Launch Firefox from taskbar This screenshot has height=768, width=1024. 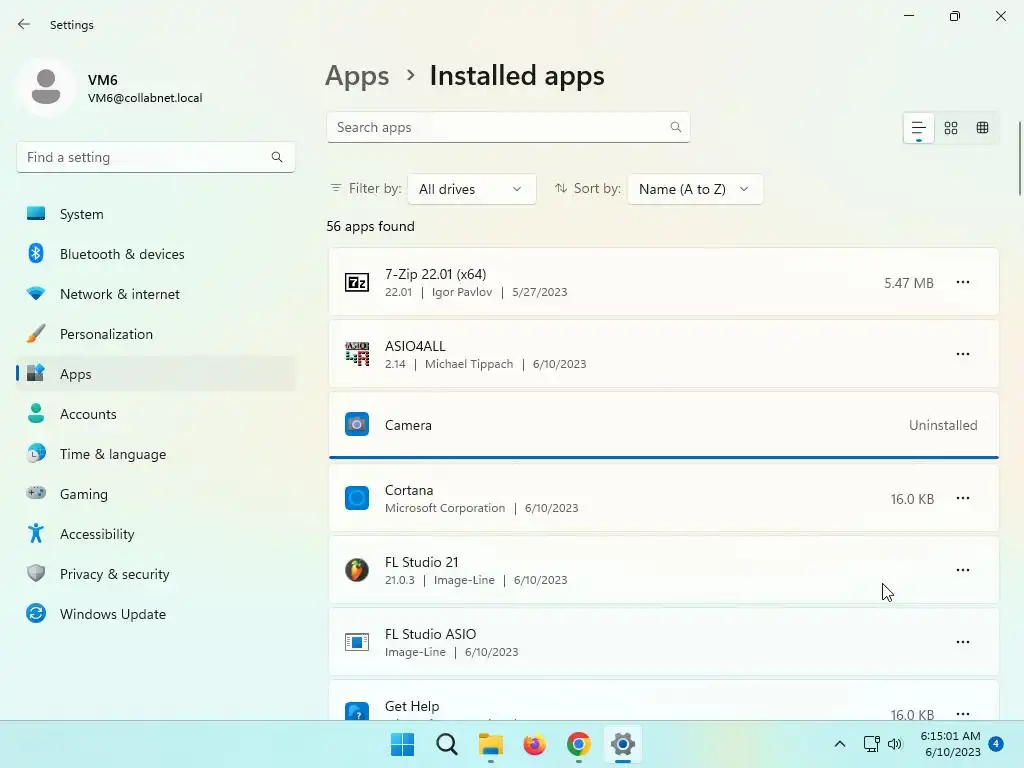pos(534,744)
